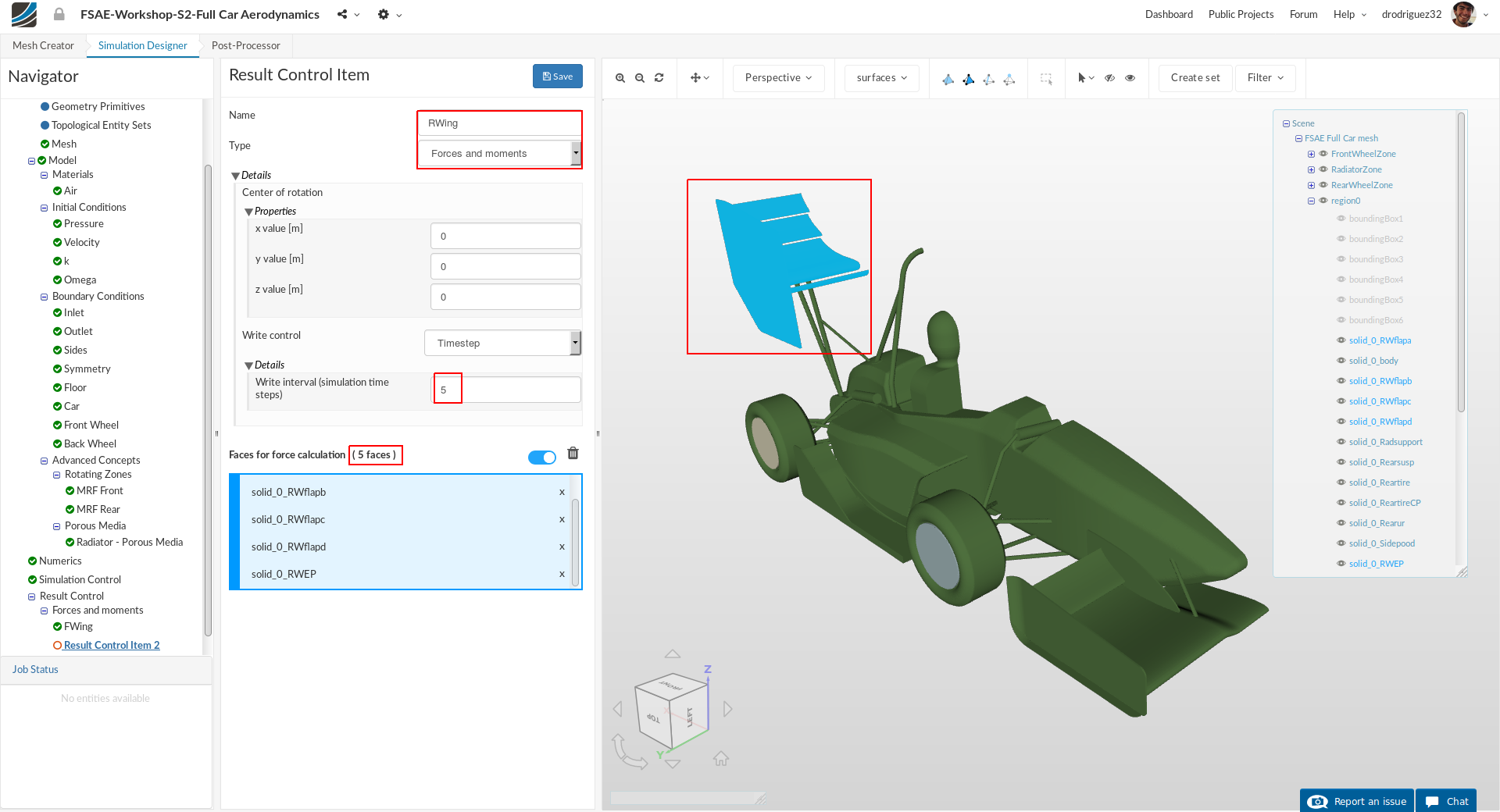The width and height of the screenshot is (1500, 812).
Task: Select the zoom out tool
Action: (639, 78)
